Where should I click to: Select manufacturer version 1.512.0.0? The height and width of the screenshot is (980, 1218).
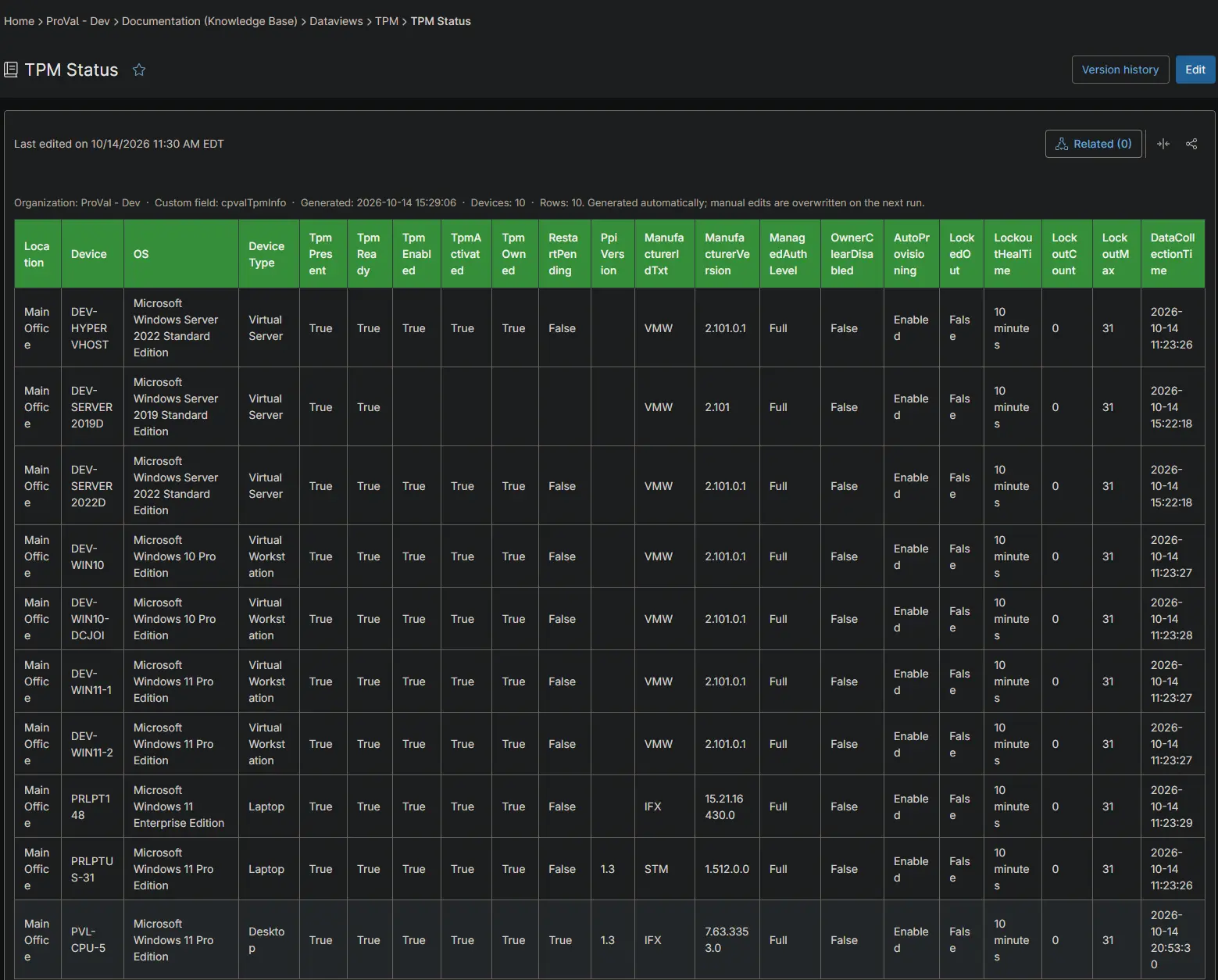[727, 869]
